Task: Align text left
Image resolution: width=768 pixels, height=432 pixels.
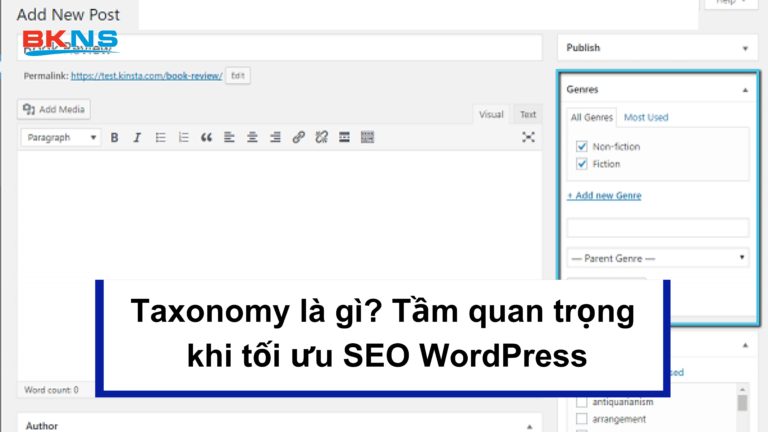Action: point(229,138)
